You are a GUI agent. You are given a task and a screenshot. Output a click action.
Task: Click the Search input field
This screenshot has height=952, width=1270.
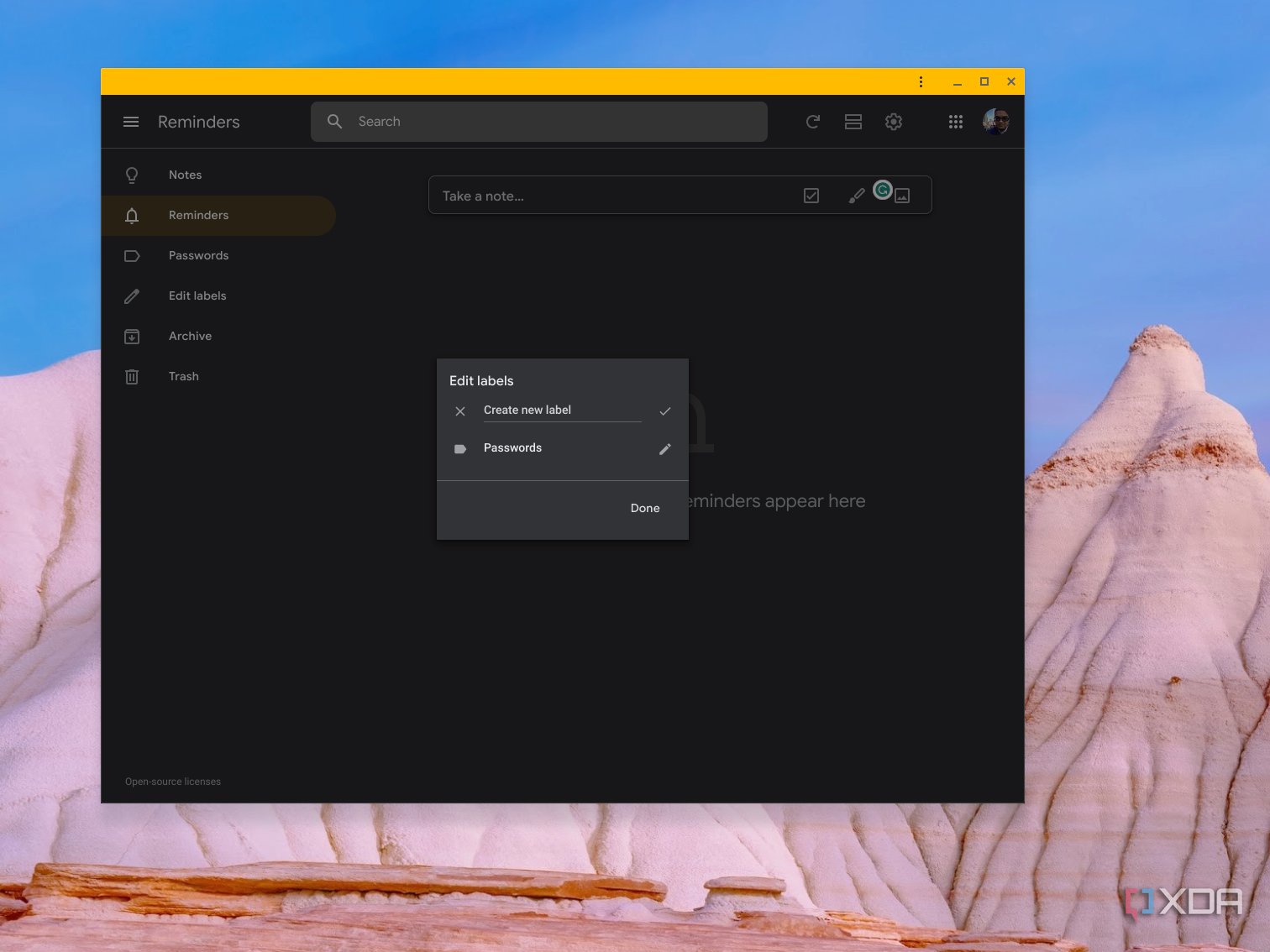tap(539, 122)
